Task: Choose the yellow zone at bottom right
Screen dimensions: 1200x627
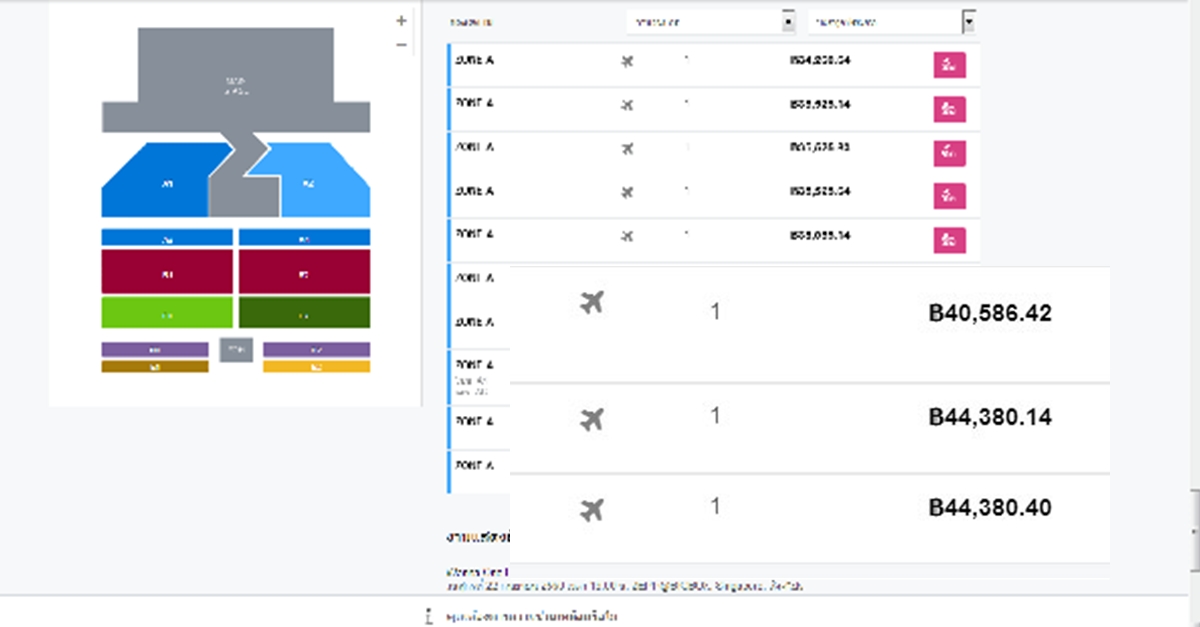Action: tap(316, 367)
